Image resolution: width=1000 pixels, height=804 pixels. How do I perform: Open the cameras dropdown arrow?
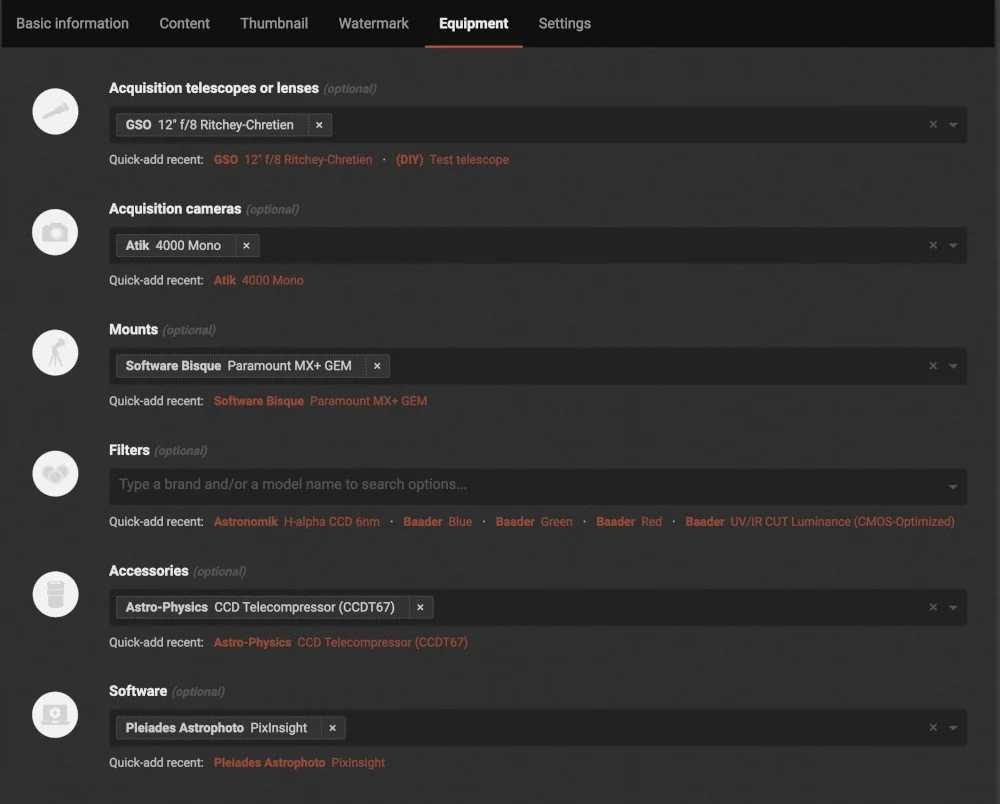click(x=953, y=245)
